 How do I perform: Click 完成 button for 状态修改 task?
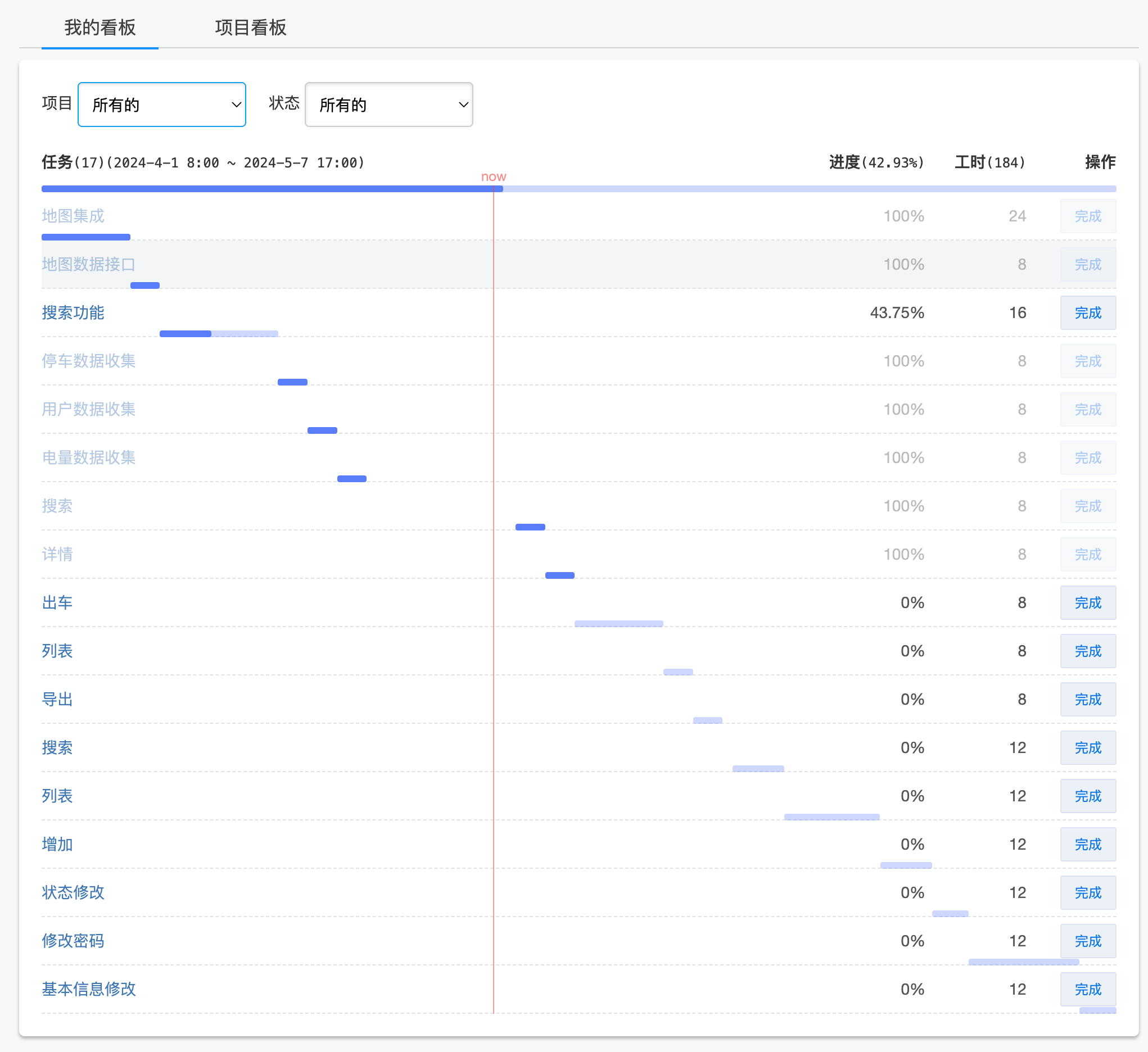click(1088, 892)
